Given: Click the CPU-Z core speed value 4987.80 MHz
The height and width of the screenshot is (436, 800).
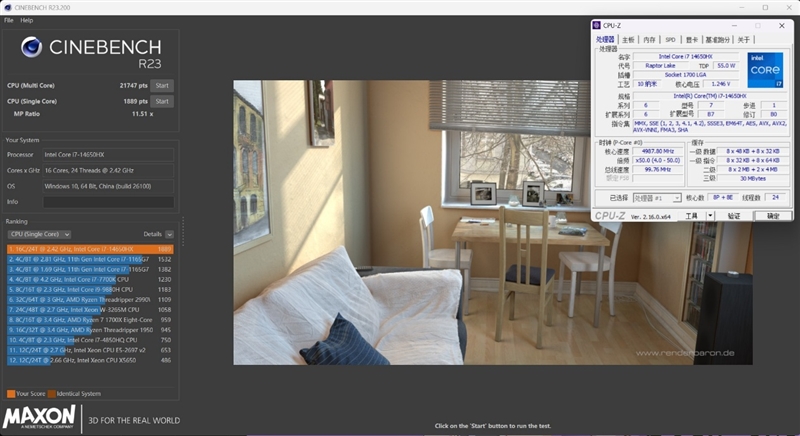Looking at the screenshot, I should point(658,151).
